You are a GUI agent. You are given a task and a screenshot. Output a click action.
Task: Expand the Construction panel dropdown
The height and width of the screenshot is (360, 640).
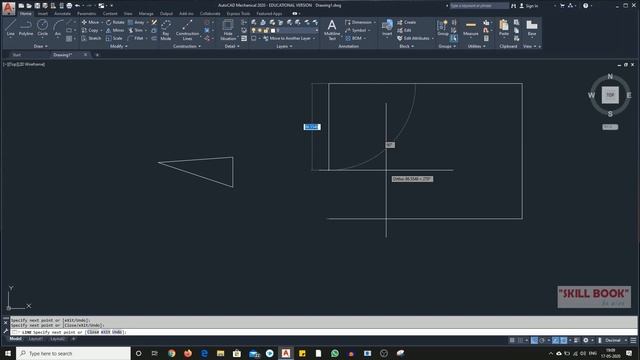pyautogui.click(x=187, y=47)
